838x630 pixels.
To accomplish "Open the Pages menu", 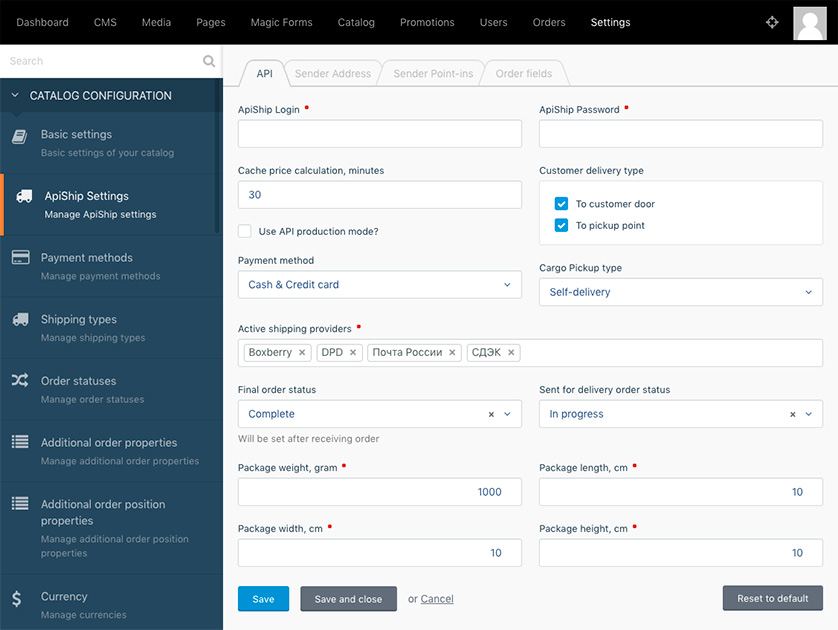I will coord(211,22).
